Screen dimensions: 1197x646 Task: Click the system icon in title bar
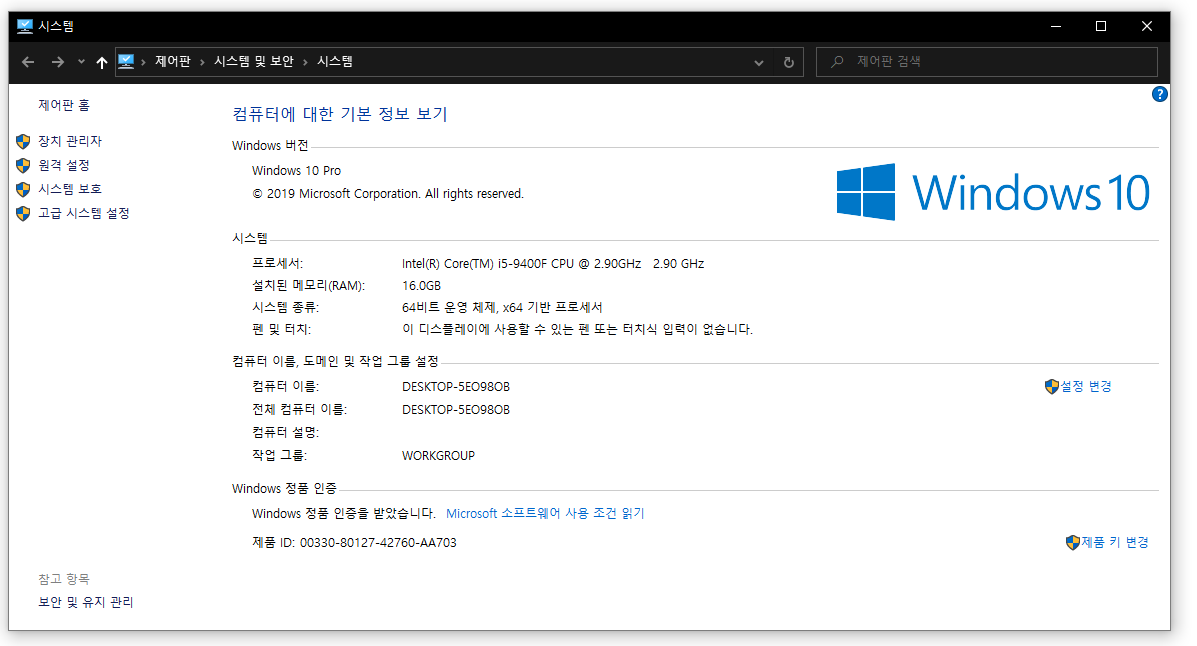coord(24,26)
